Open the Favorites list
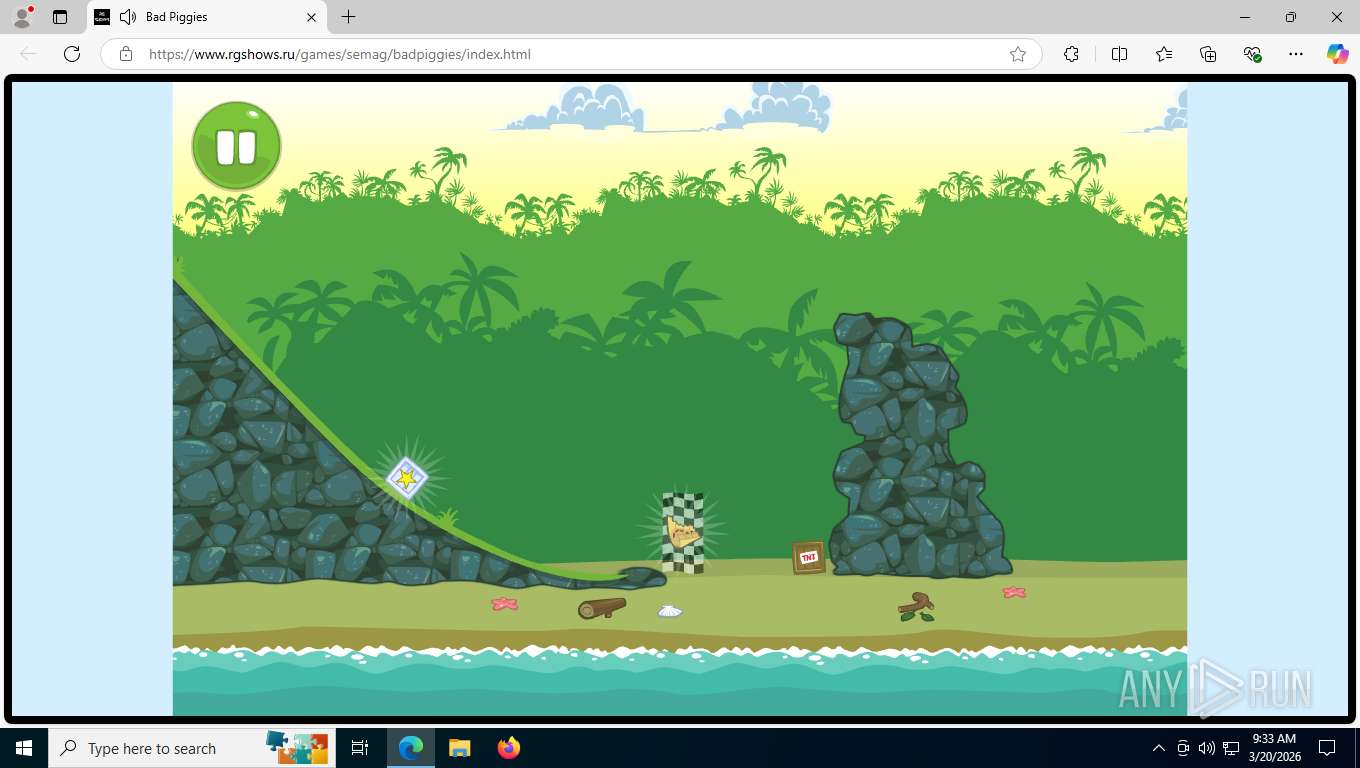1360x768 pixels. 1163,54
